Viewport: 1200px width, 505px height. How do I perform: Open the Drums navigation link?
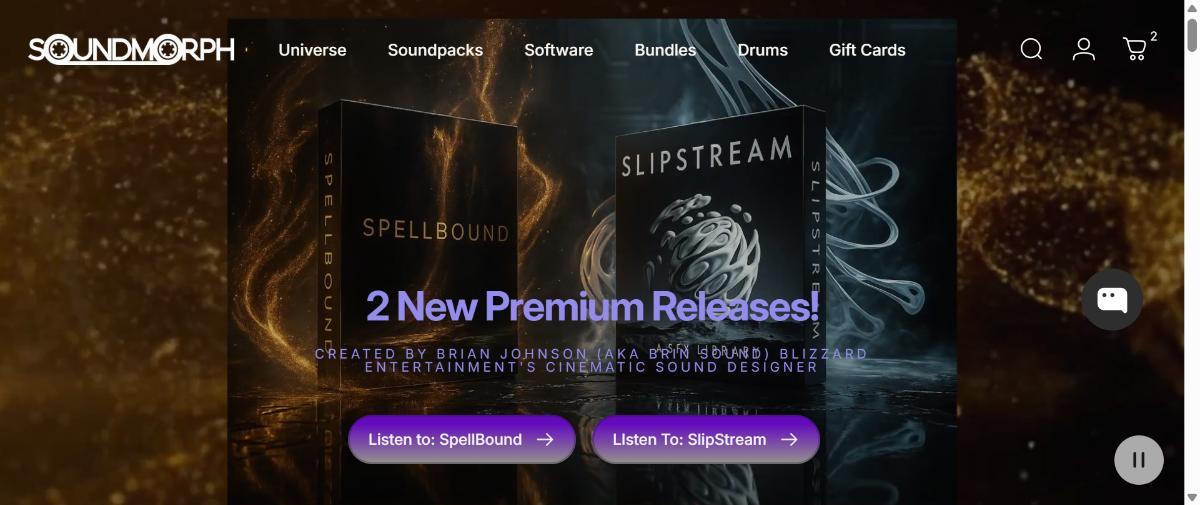click(x=763, y=50)
